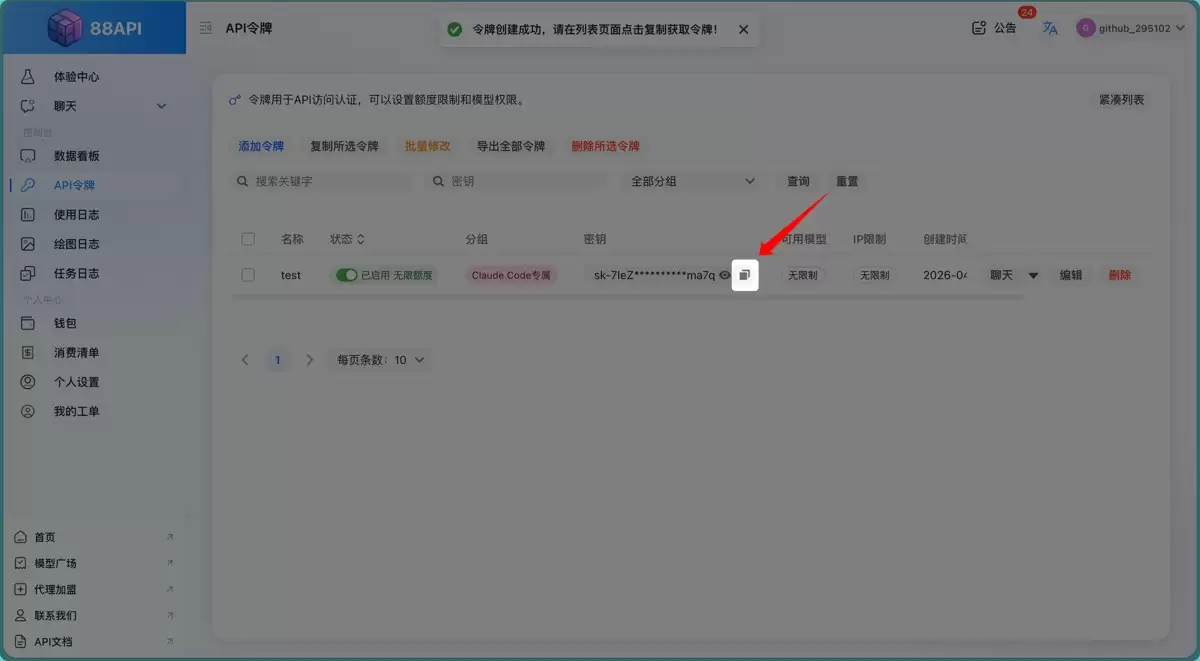The image size is (1200, 661).
Task: Click the language translation icon
Action: (x=1050, y=28)
